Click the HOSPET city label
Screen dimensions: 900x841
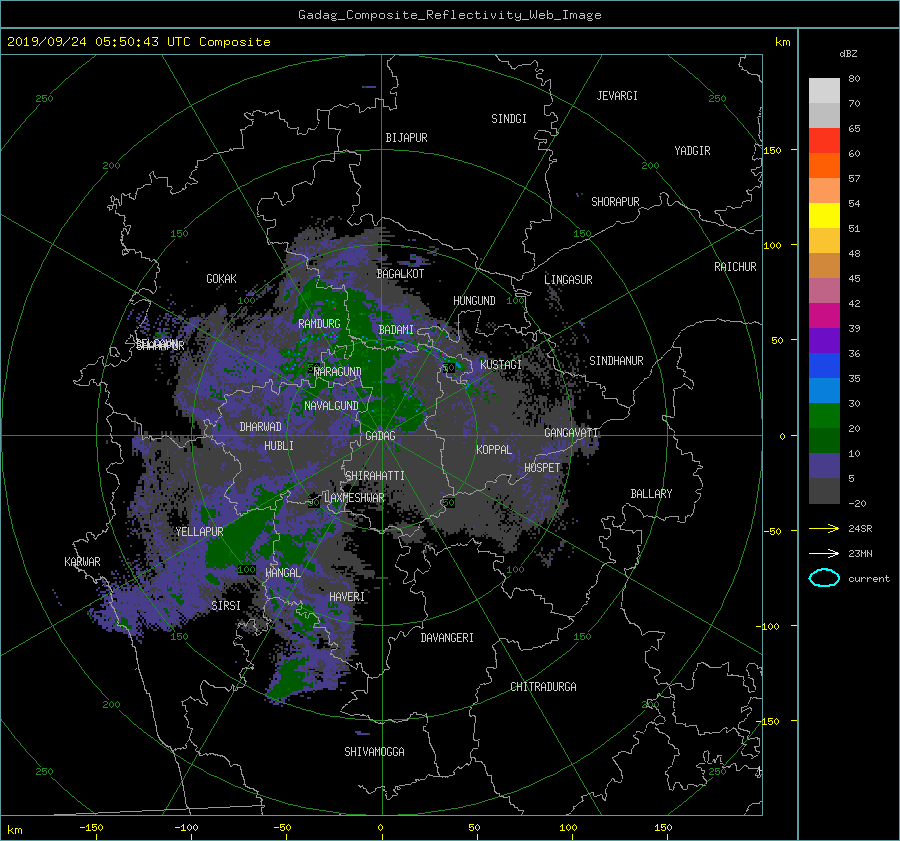coord(542,468)
